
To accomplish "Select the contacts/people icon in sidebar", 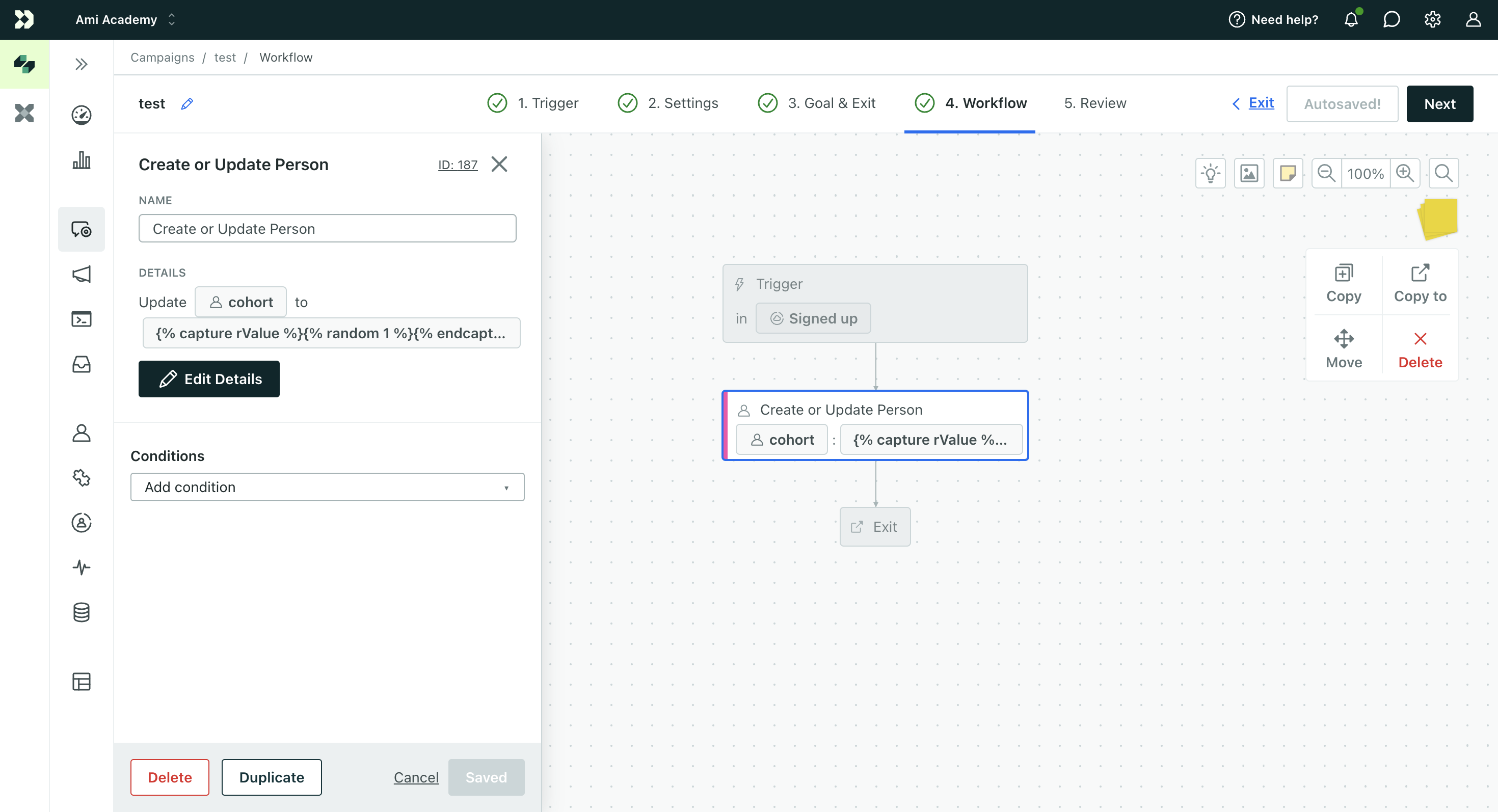I will point(80,432).
